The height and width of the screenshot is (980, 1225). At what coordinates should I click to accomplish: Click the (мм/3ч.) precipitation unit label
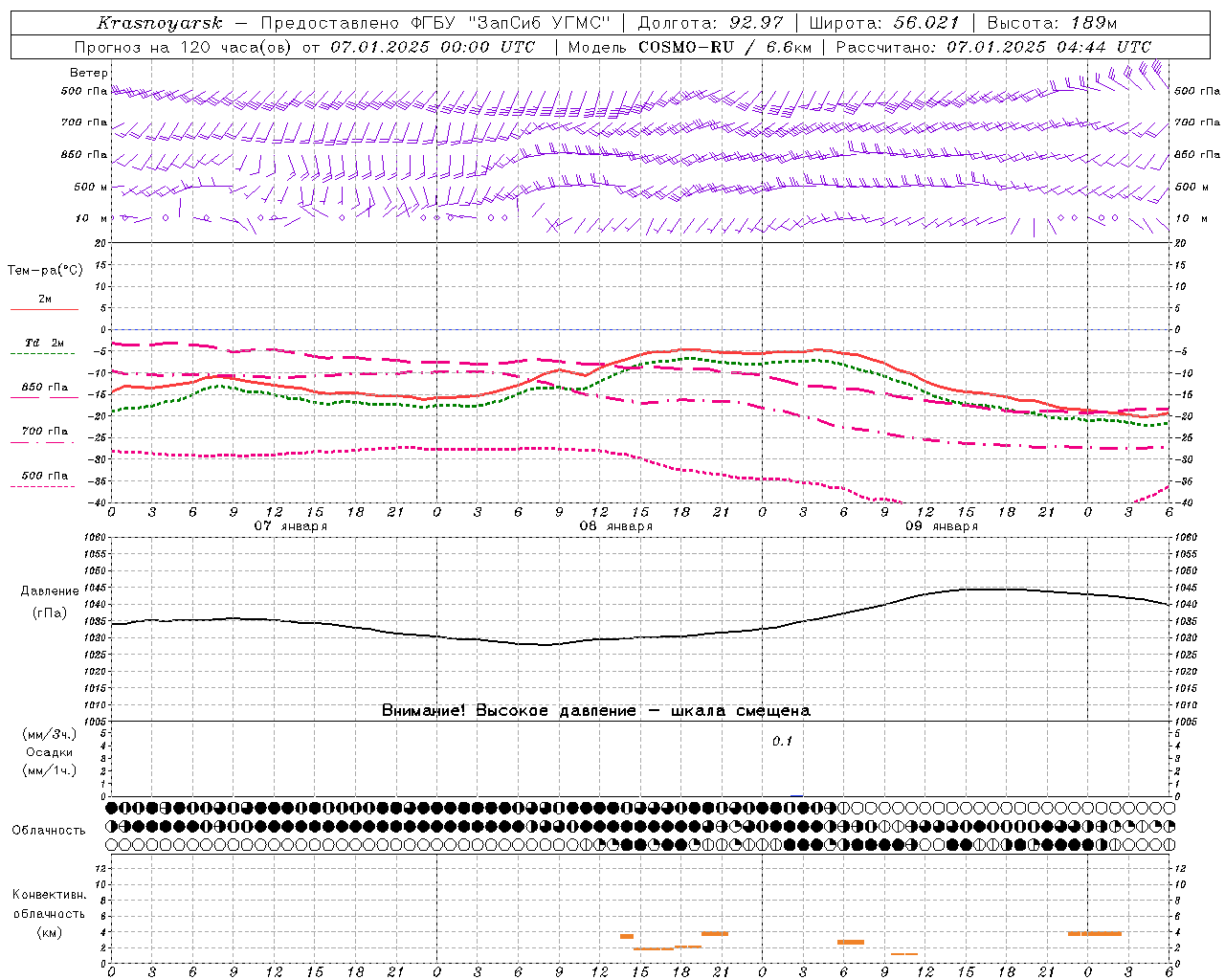click(50, 734)
